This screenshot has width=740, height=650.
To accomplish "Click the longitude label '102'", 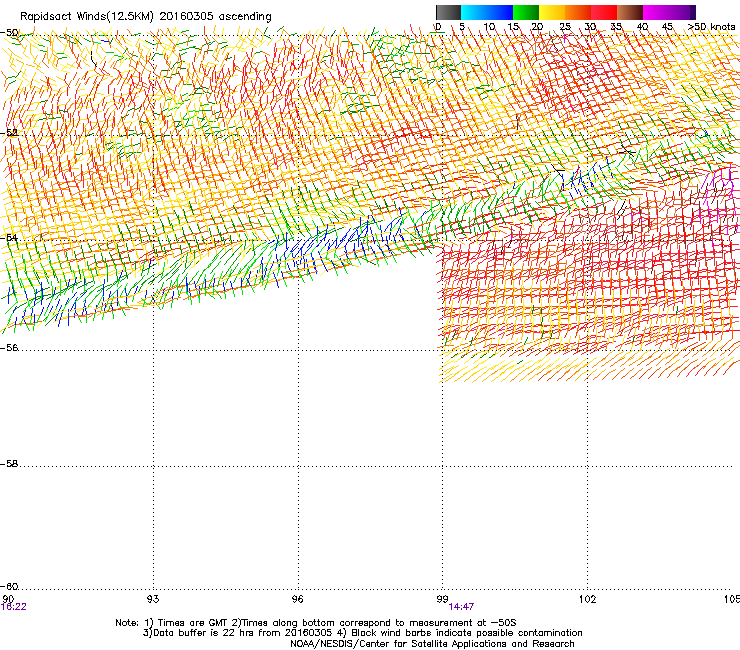I will point(587,599).
